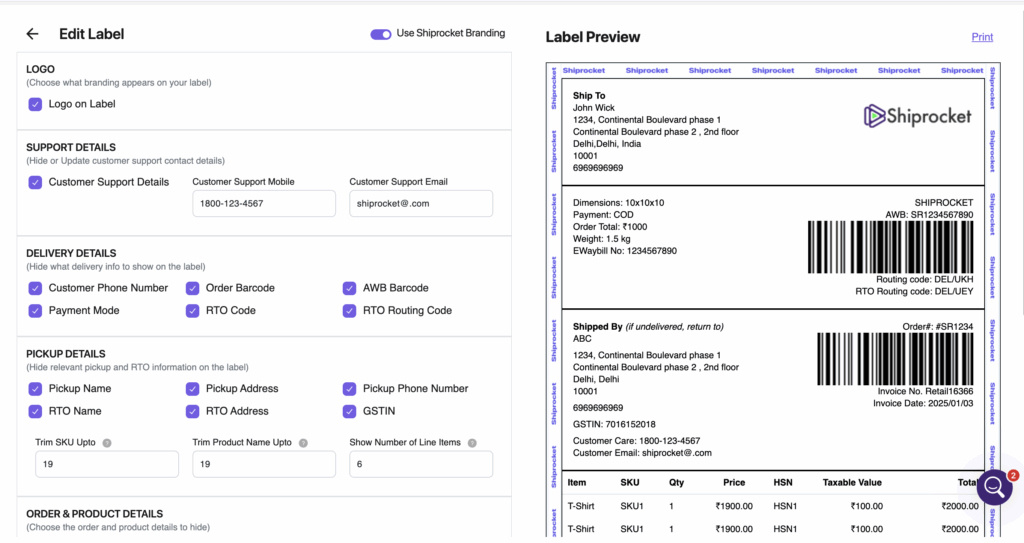The width and height of the screenshot is (1024, 543).
Task: Click the Customer Support Email field
Action: [x=421, y=204]
